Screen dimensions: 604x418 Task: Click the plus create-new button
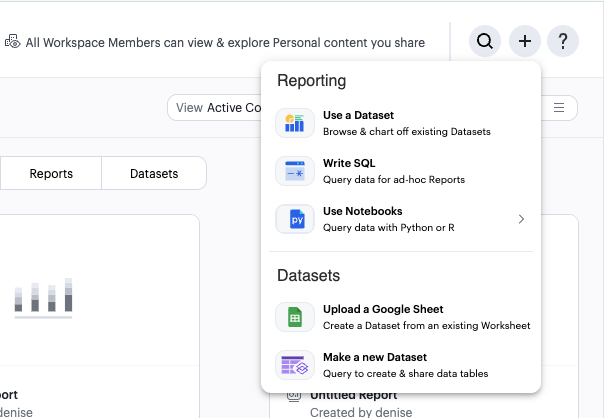524,42
